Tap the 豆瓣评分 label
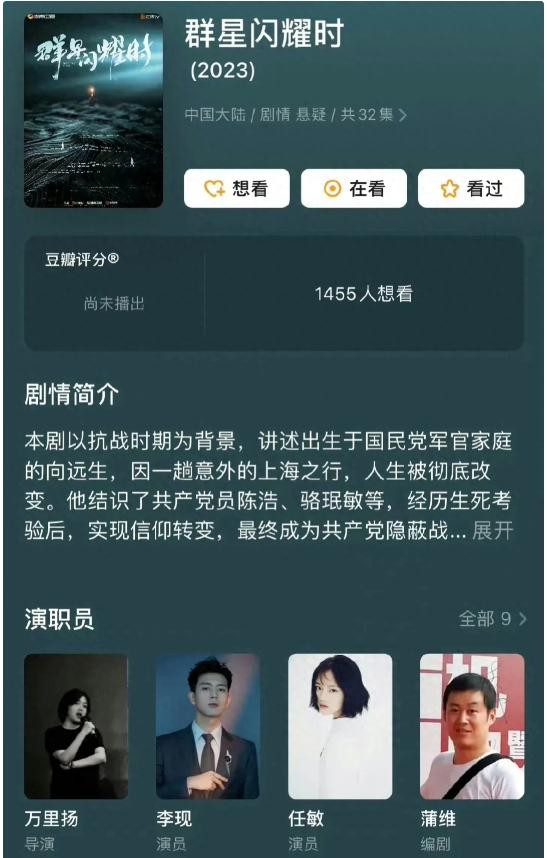The width and height of the screenshot is (547, 858). pyautogui.click(x=82, y=259)
